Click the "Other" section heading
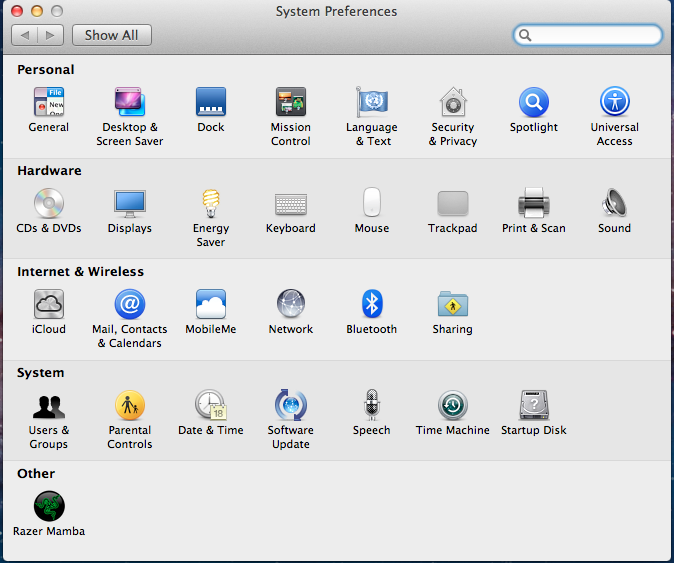Viewport: 674px width, 563px height. 36,474
